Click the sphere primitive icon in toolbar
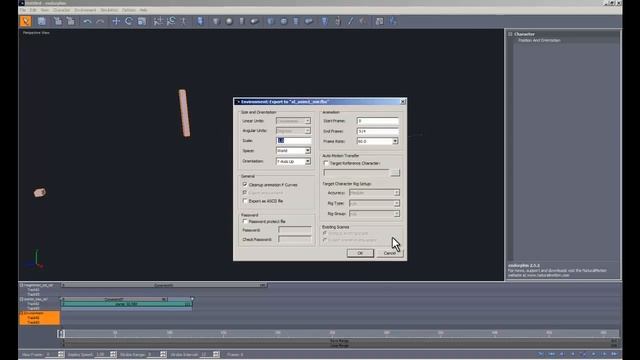Image resolution: width=640 pixels, height=360 pixels. [x=229, y=21]
